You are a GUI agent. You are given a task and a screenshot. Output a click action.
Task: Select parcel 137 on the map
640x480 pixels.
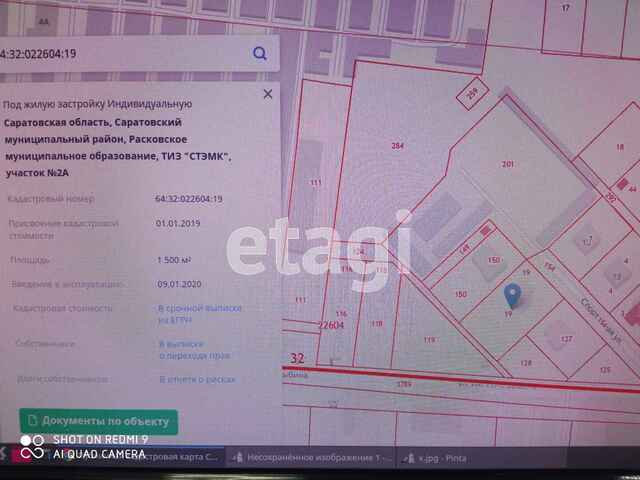point(566,339)
